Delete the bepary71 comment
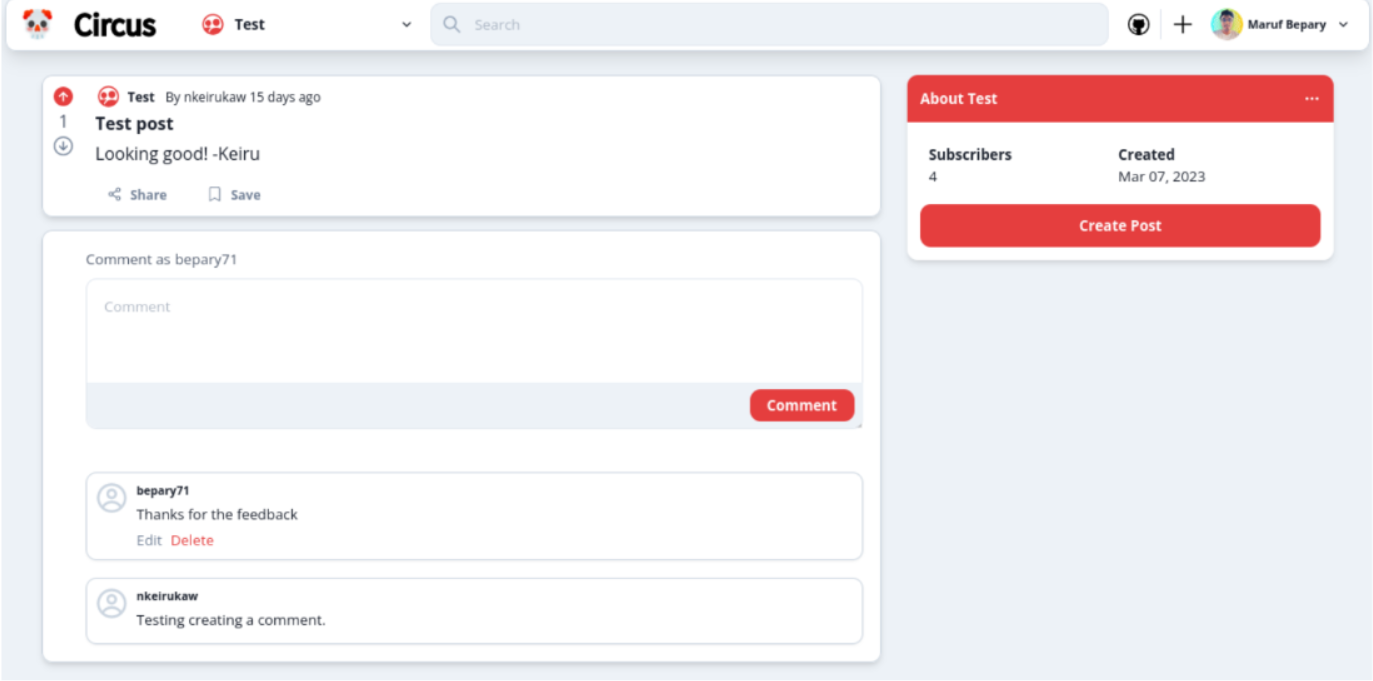Viewport: 1373px width, 681px height. pos(192,540)
